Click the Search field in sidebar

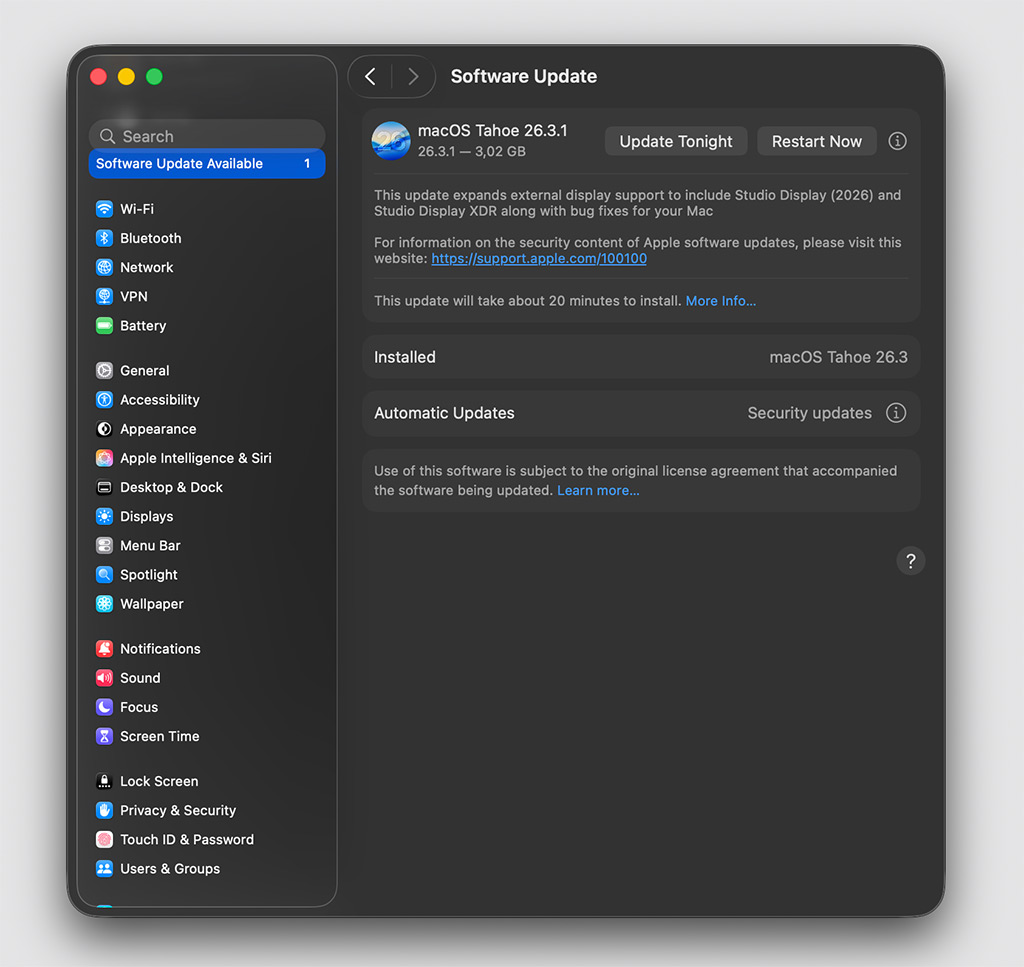coord(207,136)
